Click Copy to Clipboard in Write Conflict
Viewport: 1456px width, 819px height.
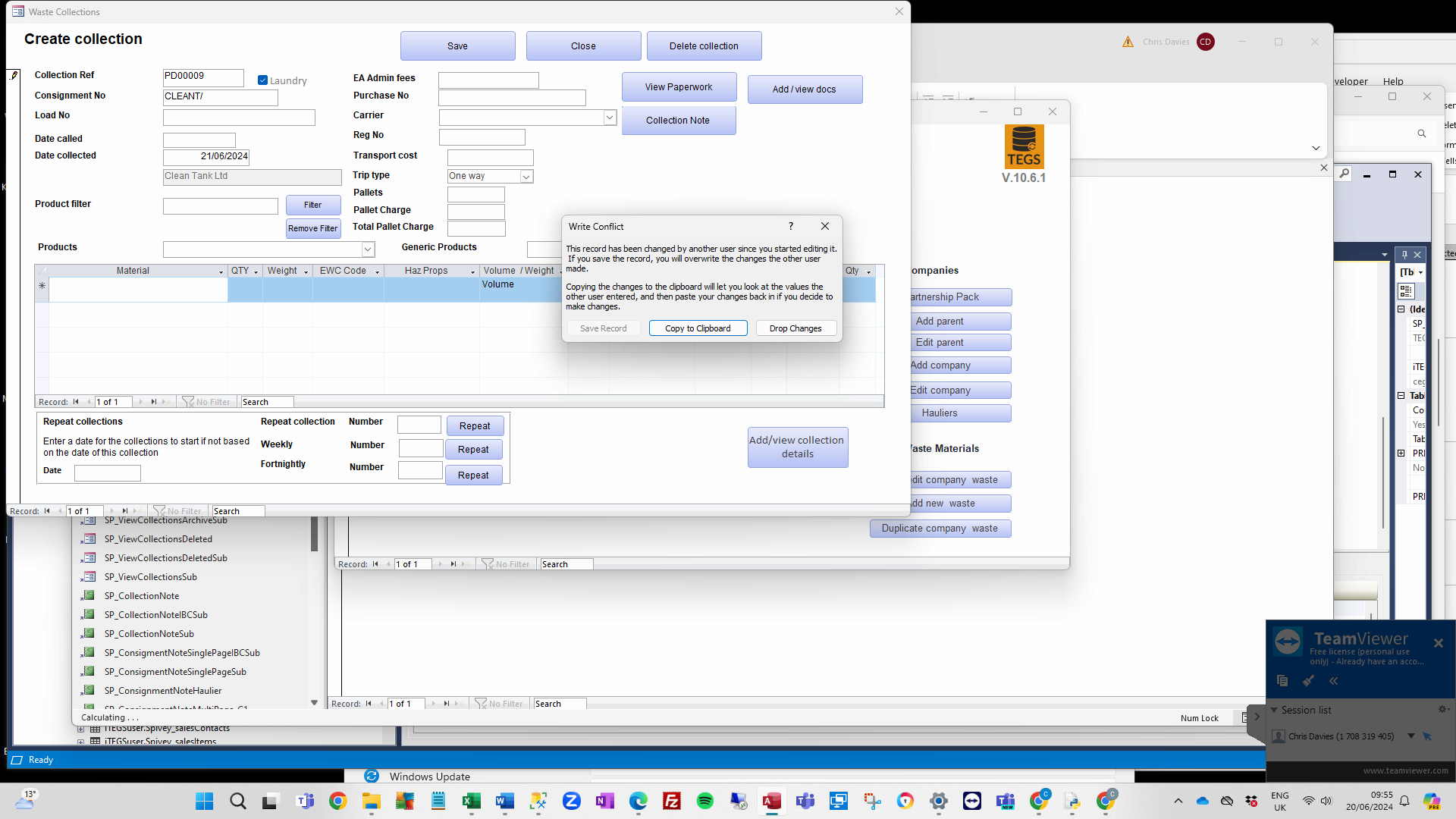(698, 328)
